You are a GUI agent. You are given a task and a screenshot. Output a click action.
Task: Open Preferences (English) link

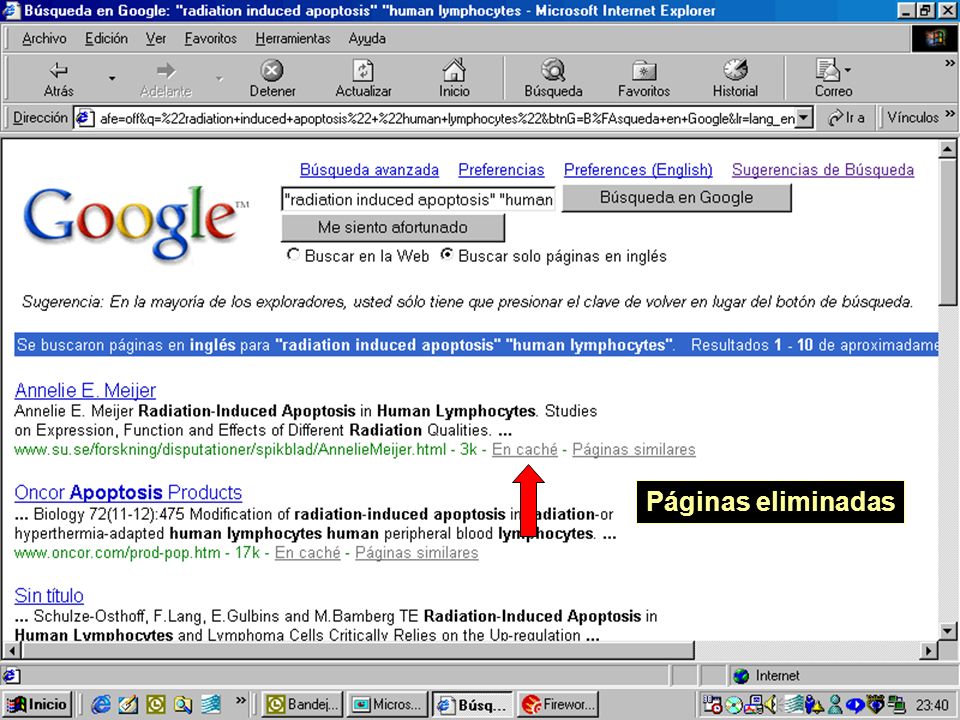pyautogui.click(x=638, y=170)
